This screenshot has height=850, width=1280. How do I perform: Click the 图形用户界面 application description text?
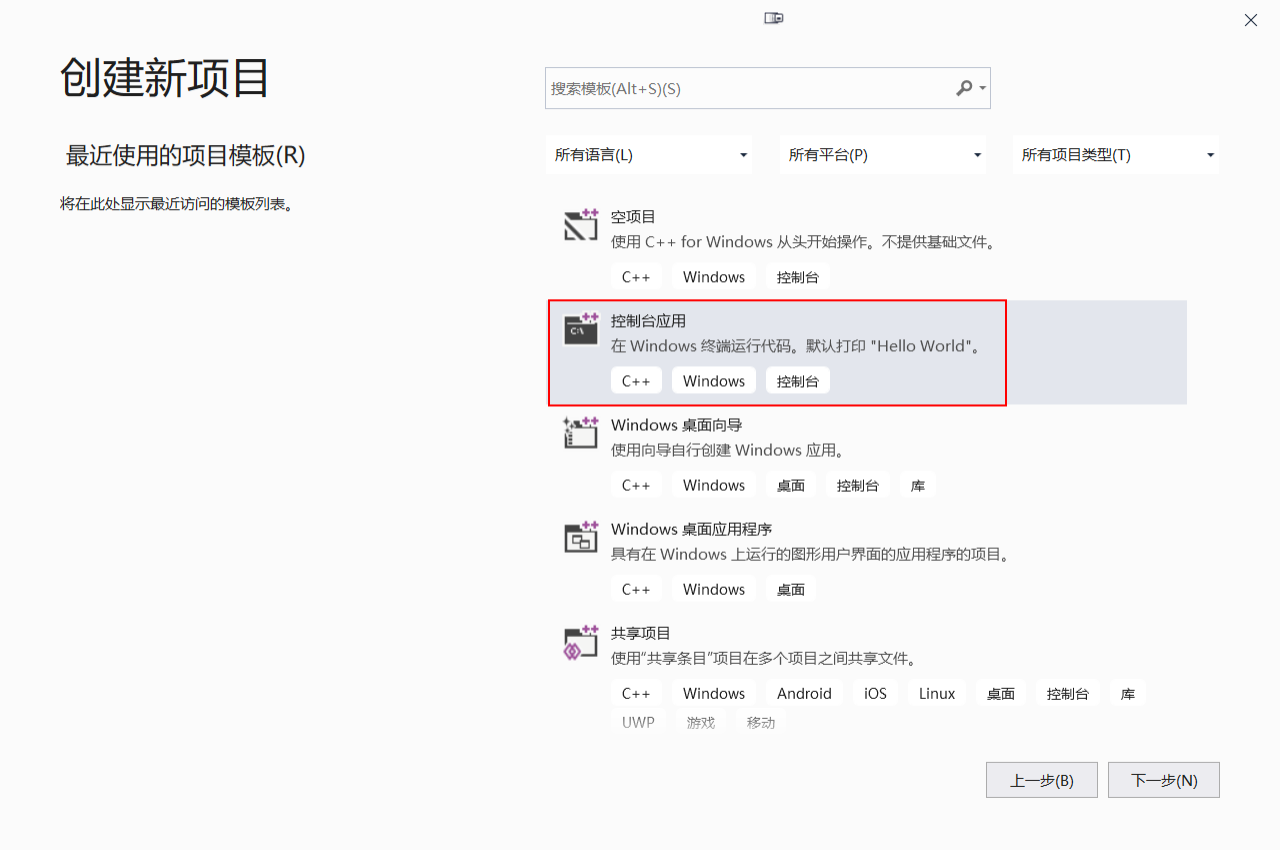pyautogui.click(x=811, y=554)
